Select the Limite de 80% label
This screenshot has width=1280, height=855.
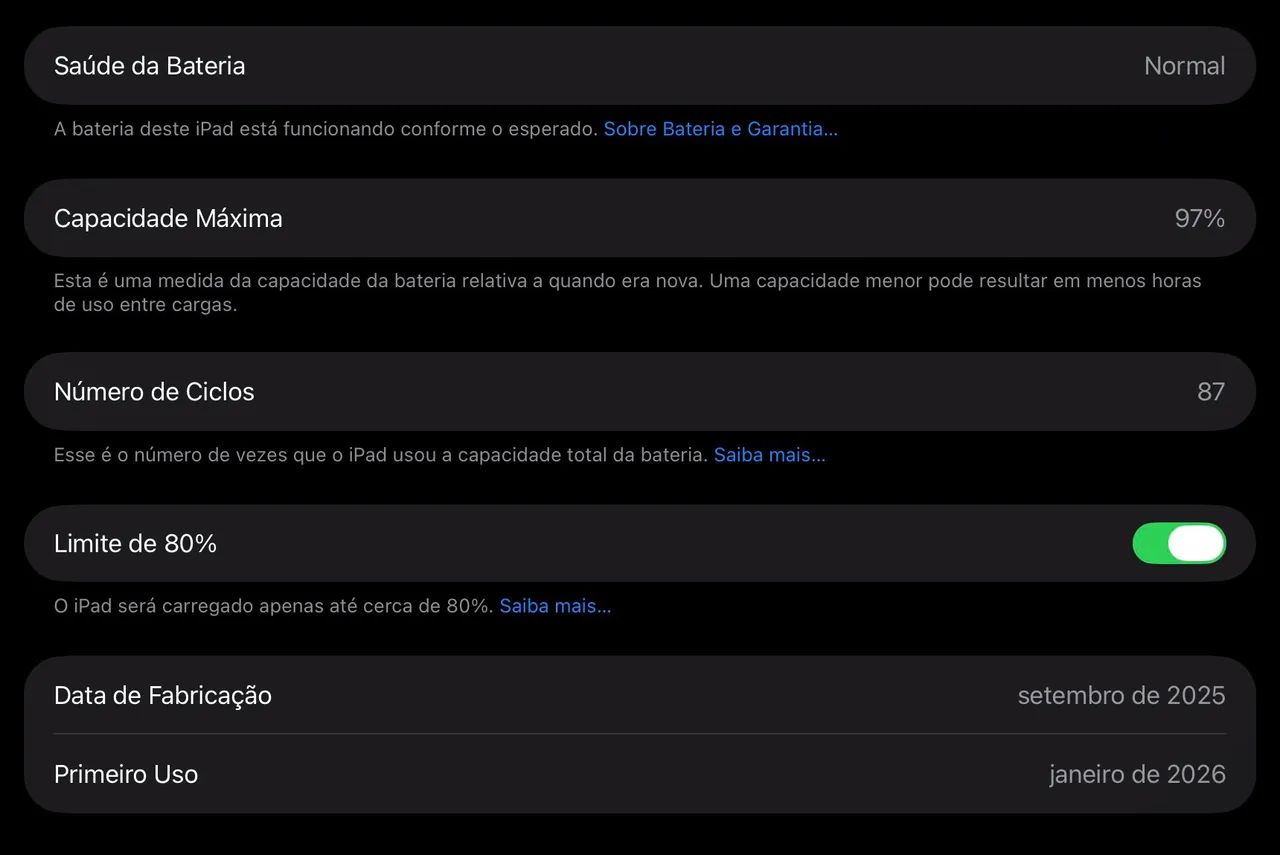coord(135,543)
